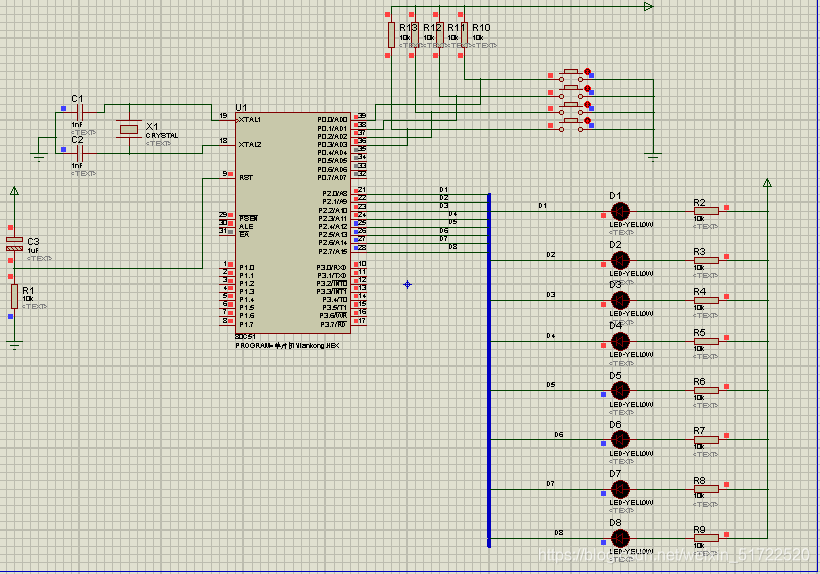Select resistor R3 symbol
Image resolution: width=820 pixels, height=574 pixels.
point(707,260)
